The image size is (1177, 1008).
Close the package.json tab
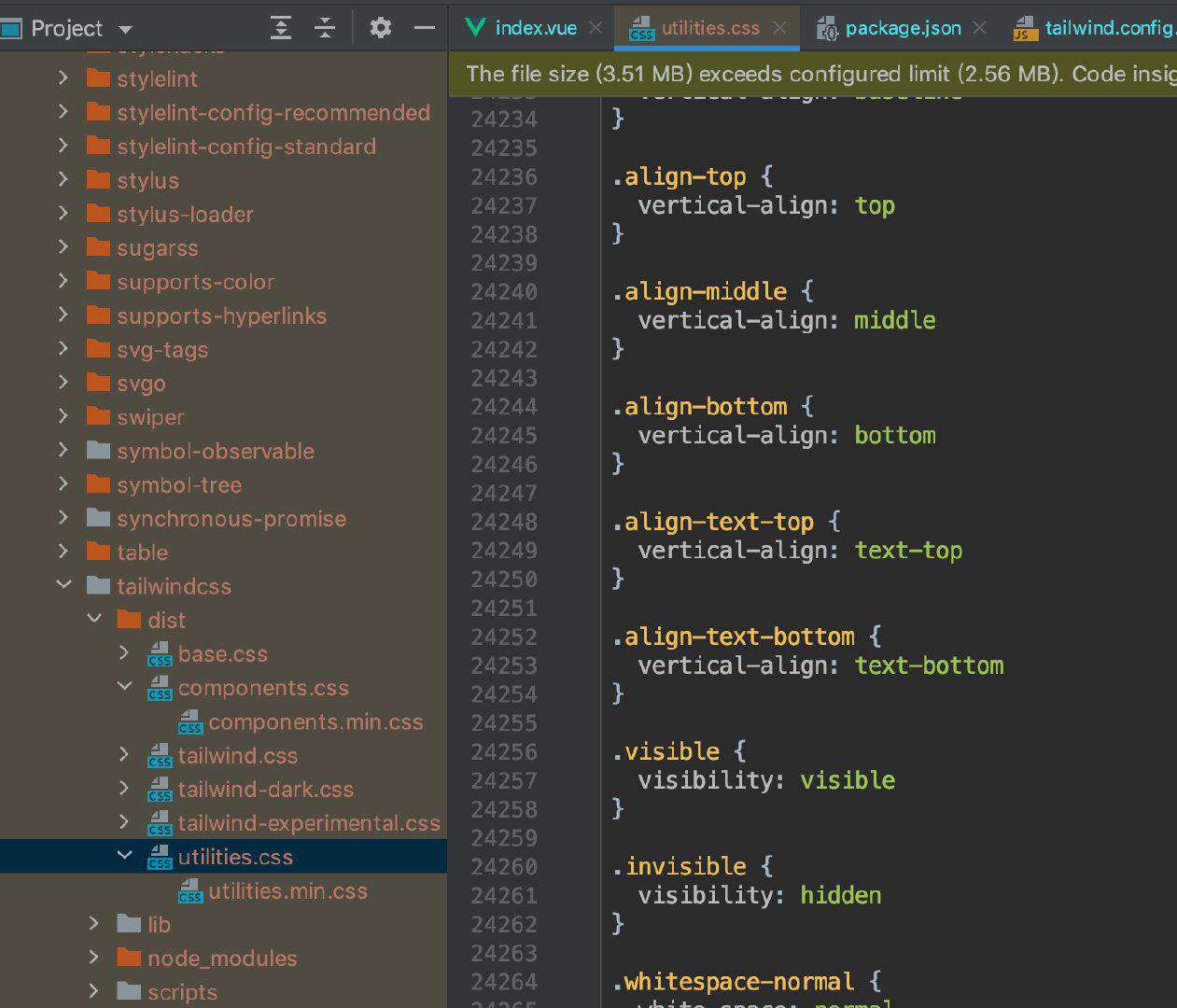point(979,28)
